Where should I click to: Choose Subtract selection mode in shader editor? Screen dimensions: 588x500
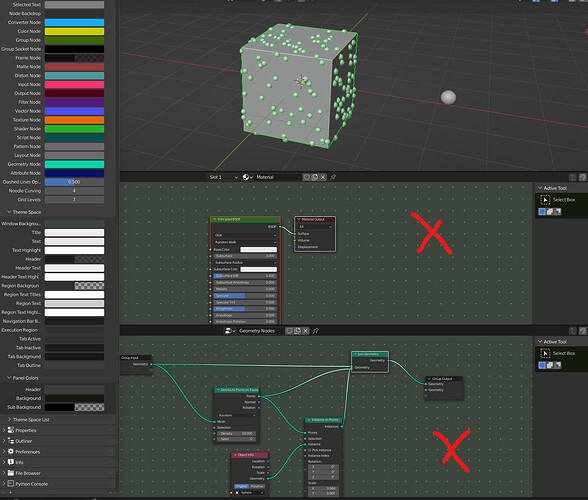[558, 212]
